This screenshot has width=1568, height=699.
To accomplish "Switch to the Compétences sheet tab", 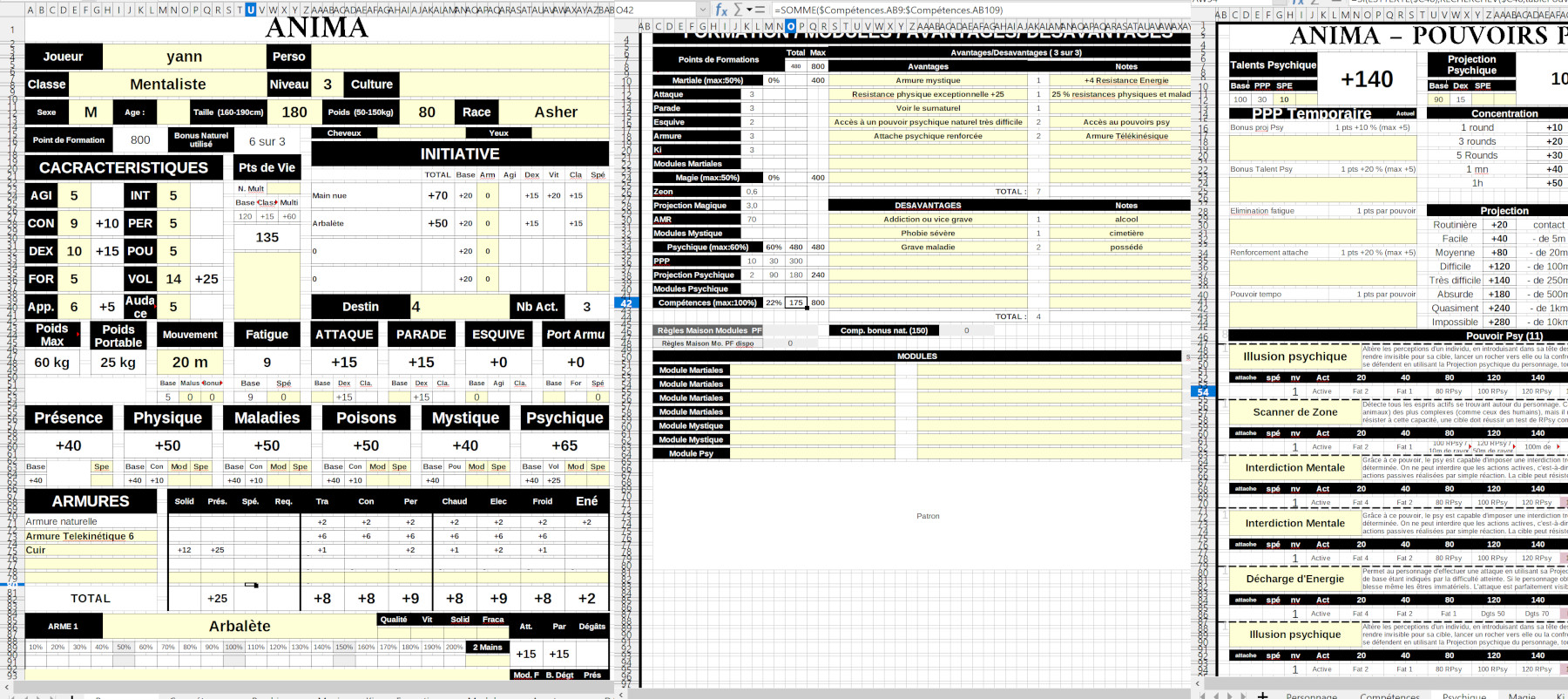I will (1389, 696).
